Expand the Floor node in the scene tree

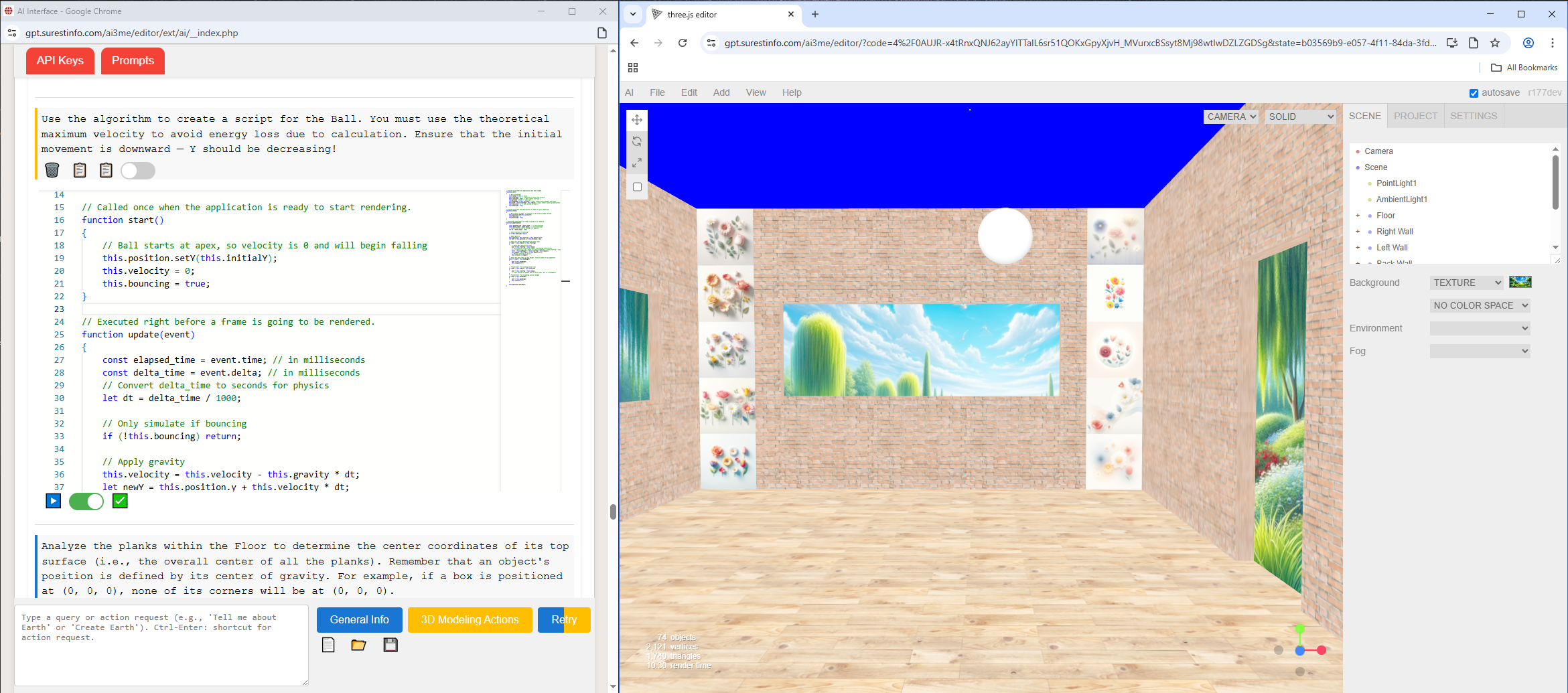1358,215
